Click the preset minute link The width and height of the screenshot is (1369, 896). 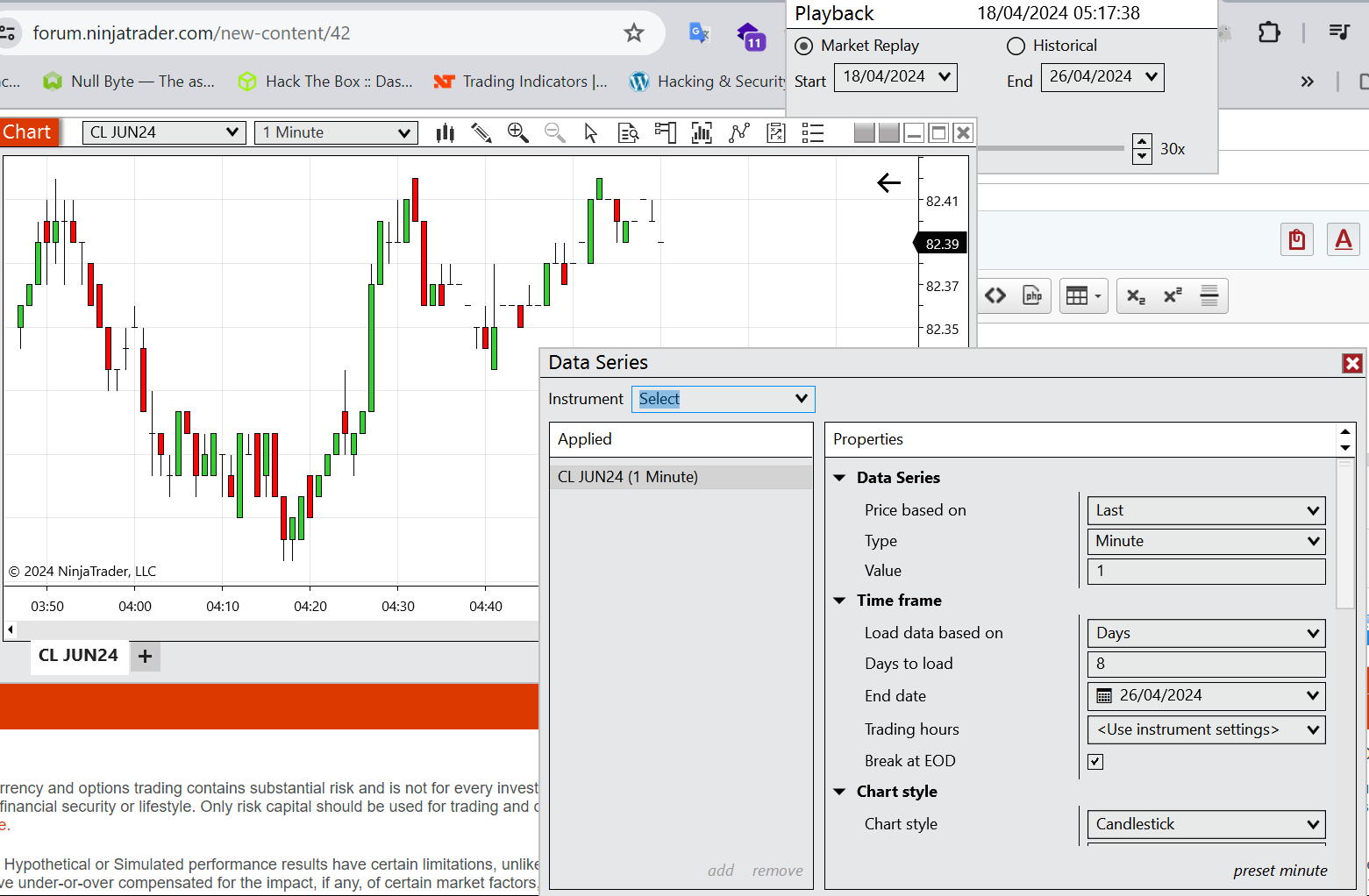tap(1280, 871)
